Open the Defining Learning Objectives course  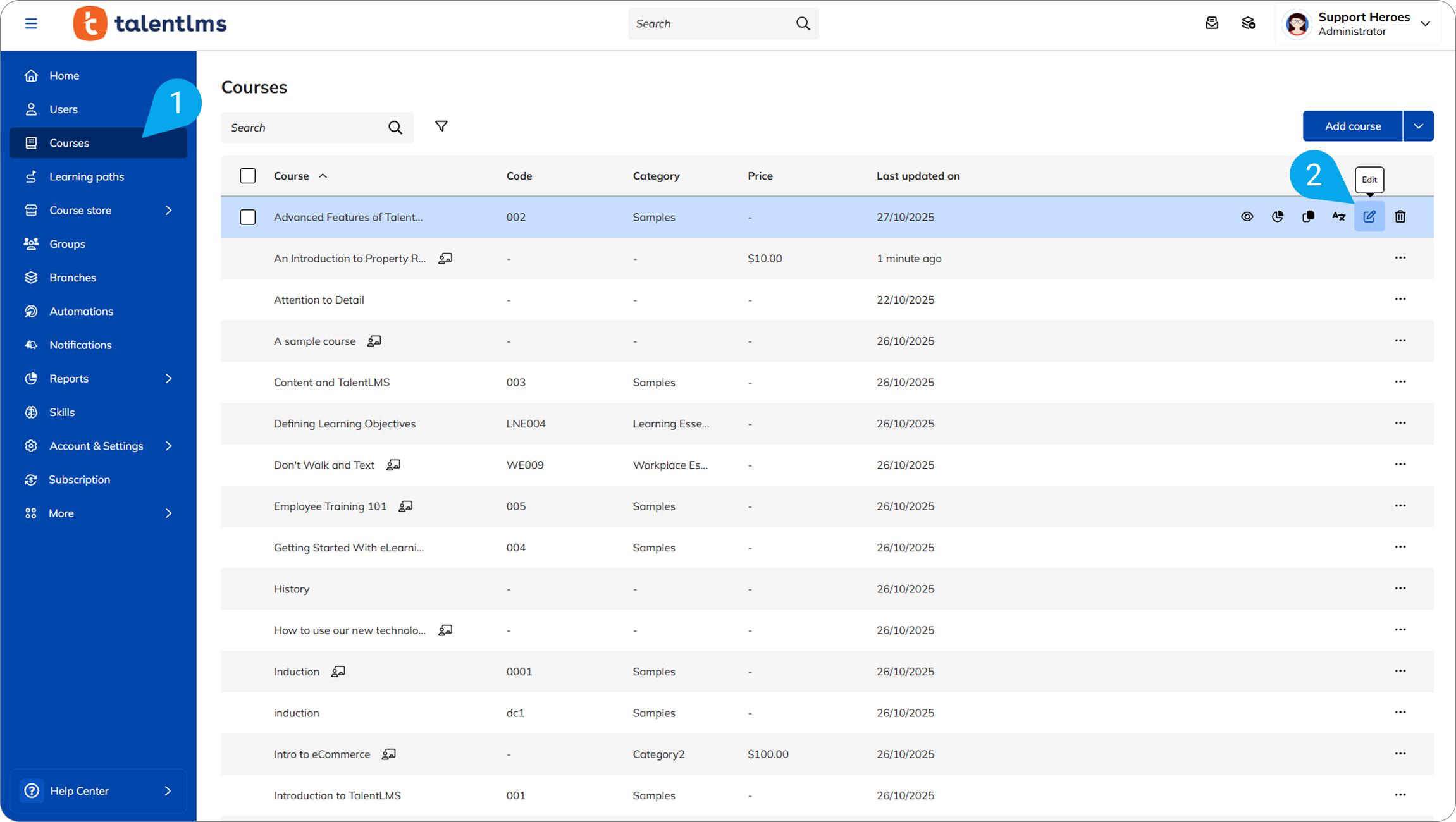(x=344, y=424)
